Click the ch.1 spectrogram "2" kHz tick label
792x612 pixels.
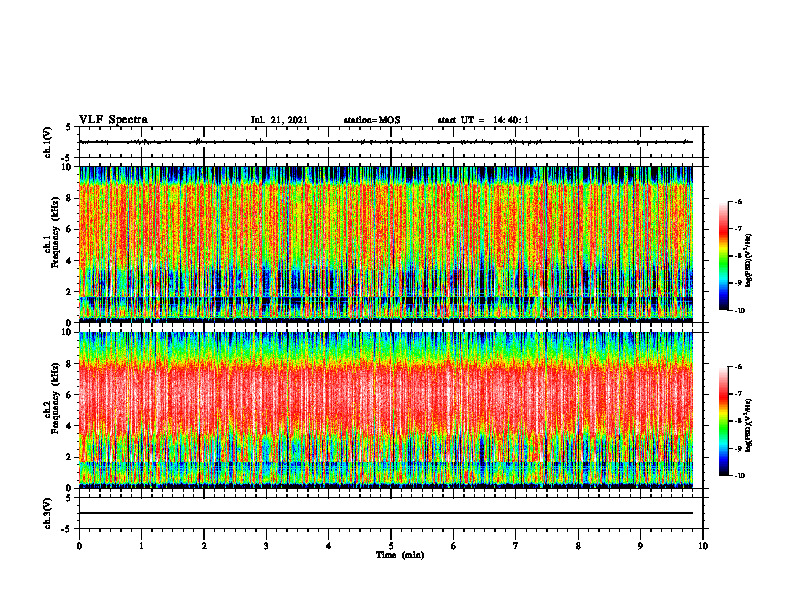tap(70, 291)
